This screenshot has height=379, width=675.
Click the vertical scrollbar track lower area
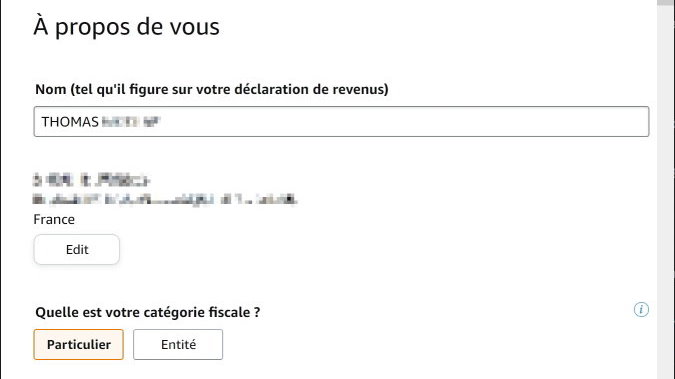click(x=666, y=258)
